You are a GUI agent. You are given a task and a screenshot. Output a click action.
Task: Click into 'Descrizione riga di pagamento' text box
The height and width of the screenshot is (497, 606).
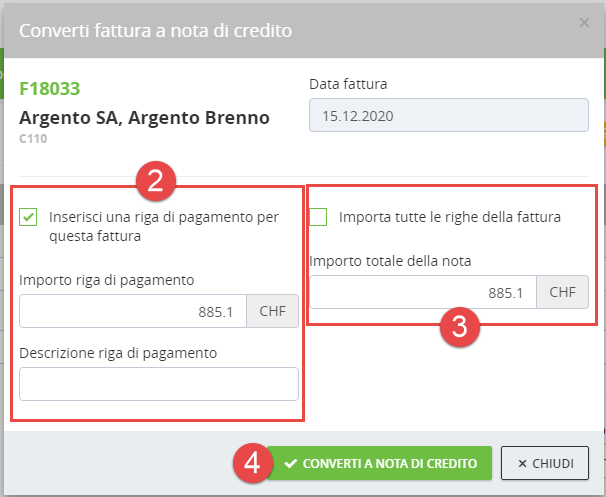[x=159, y=384]
